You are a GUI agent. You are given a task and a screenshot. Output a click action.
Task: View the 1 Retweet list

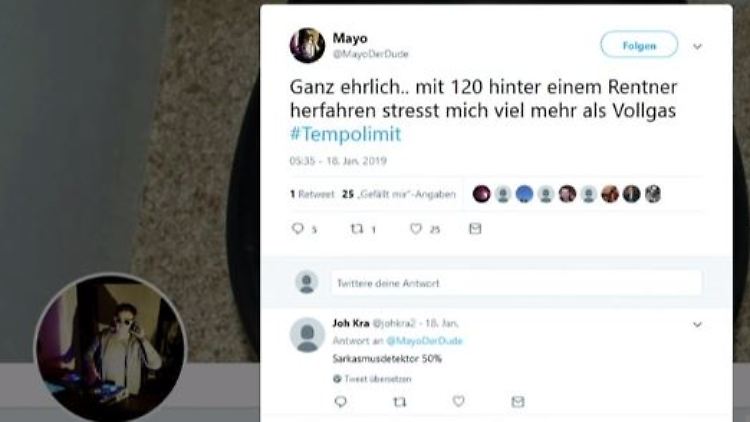[x=312, y=194]
